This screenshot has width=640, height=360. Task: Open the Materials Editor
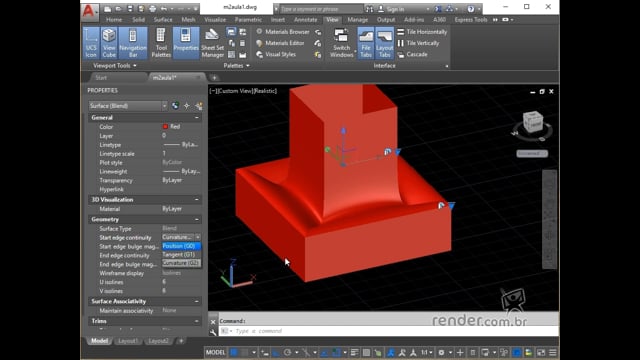[x=280, y=43]
